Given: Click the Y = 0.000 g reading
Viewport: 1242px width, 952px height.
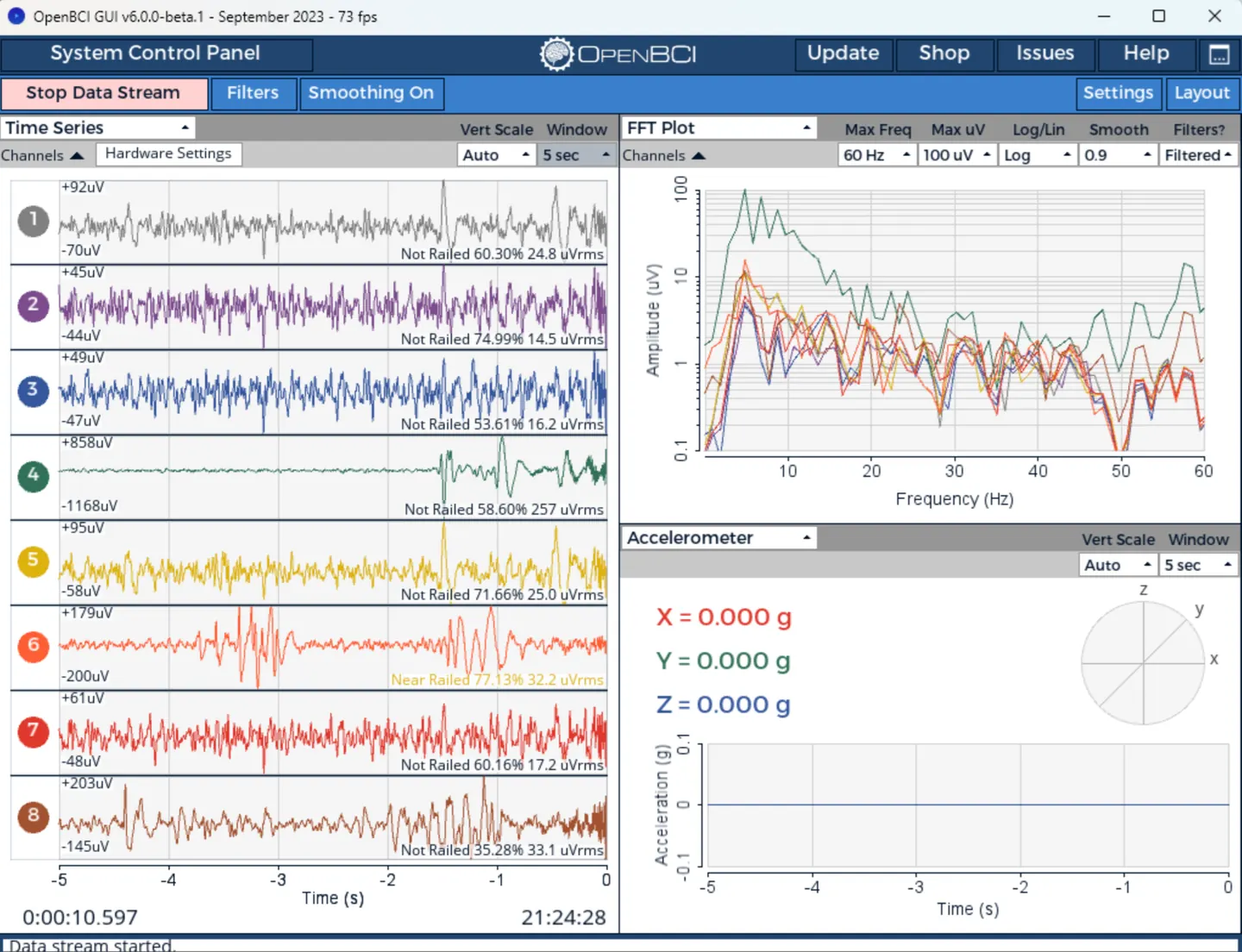Looking at the screenshot, I should click(x=724, y=661).
